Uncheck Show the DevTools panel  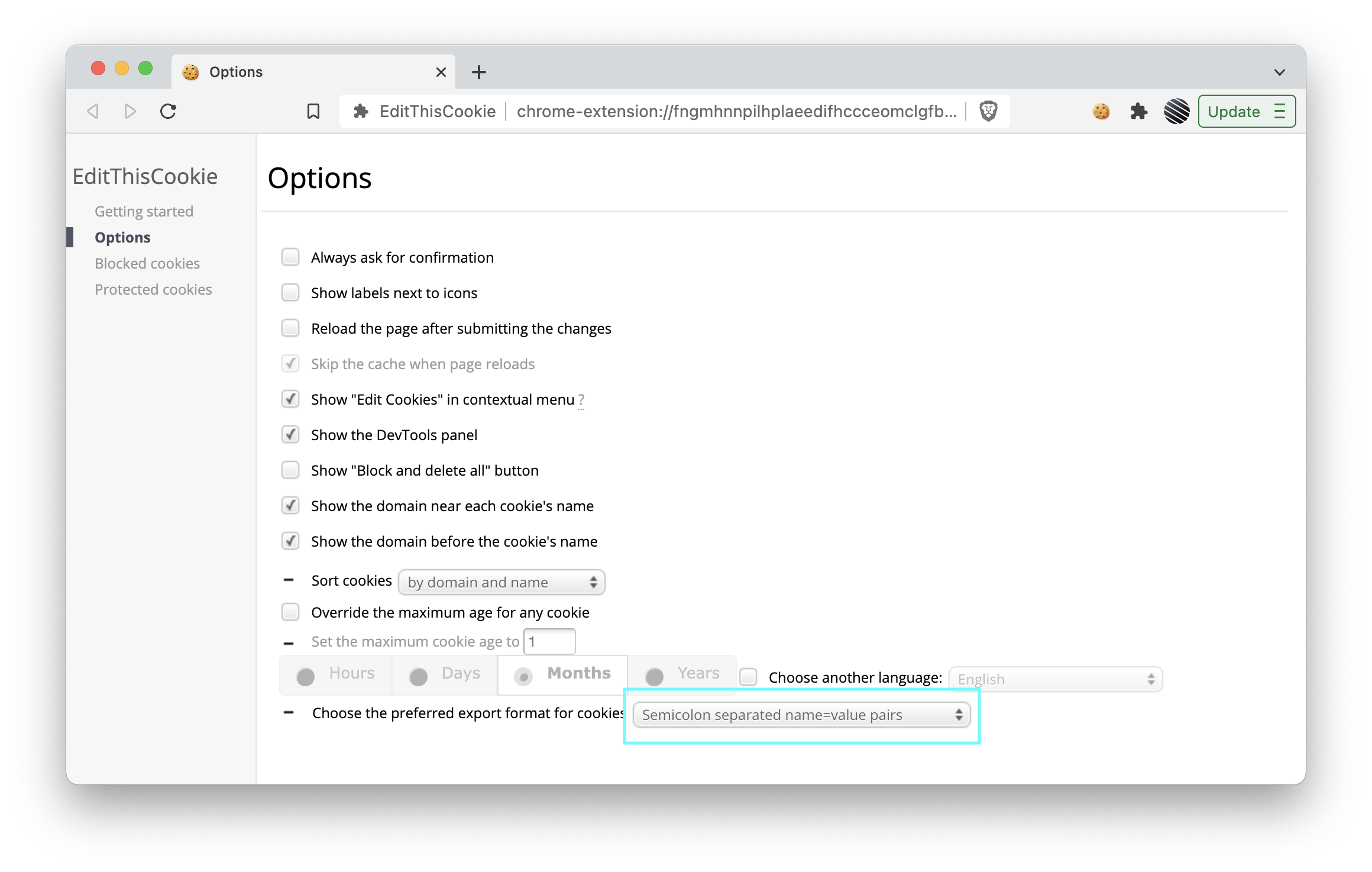[290, 435]
